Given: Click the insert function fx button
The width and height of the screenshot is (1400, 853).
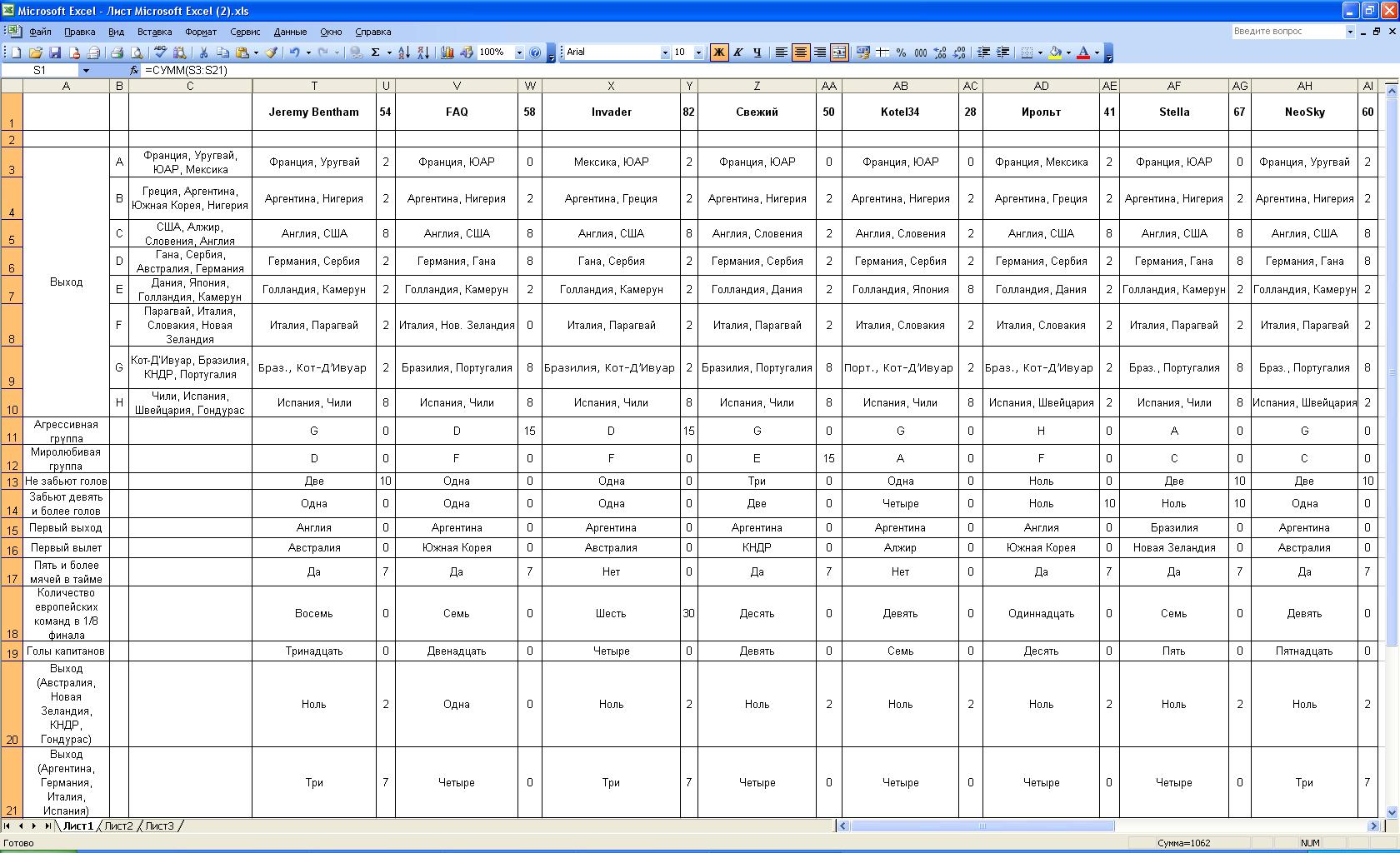Looking at the screenshot, I should pyautogui.click(x=134, y=71).
